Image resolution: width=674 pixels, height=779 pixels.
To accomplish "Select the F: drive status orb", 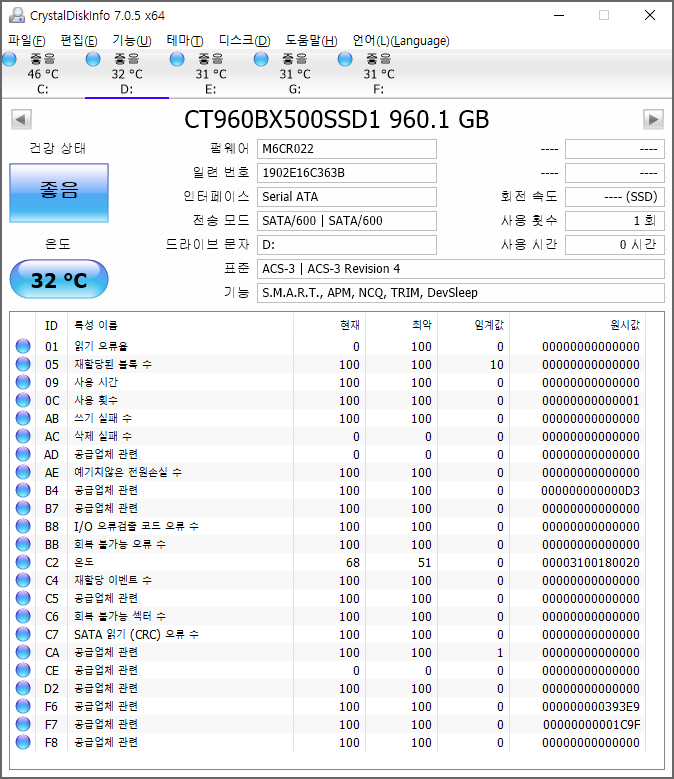I will (x=346, y=60).
